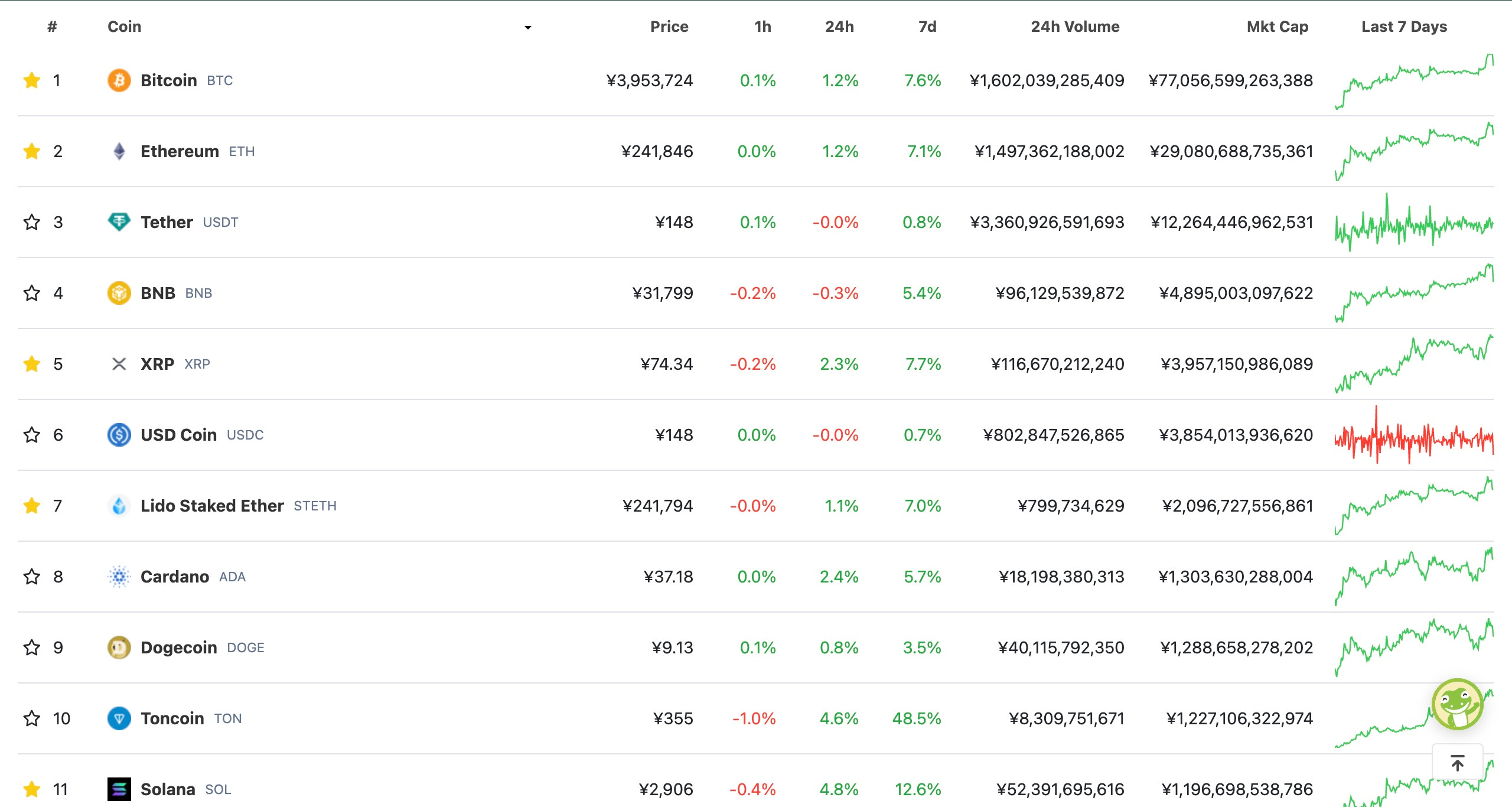This screenshot has height=807, width=1512.
Task: Toggle the Ethereum favorite star
Action: click(32, 151)
